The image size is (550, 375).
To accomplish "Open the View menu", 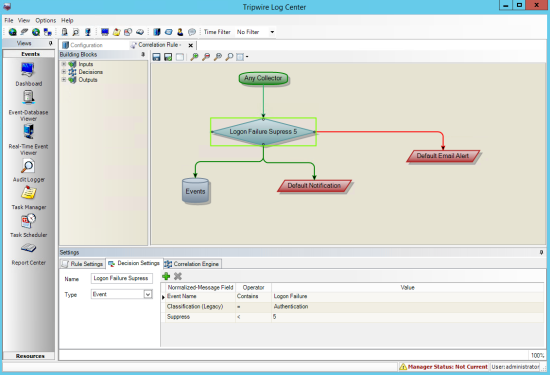I will click(24, 20).
